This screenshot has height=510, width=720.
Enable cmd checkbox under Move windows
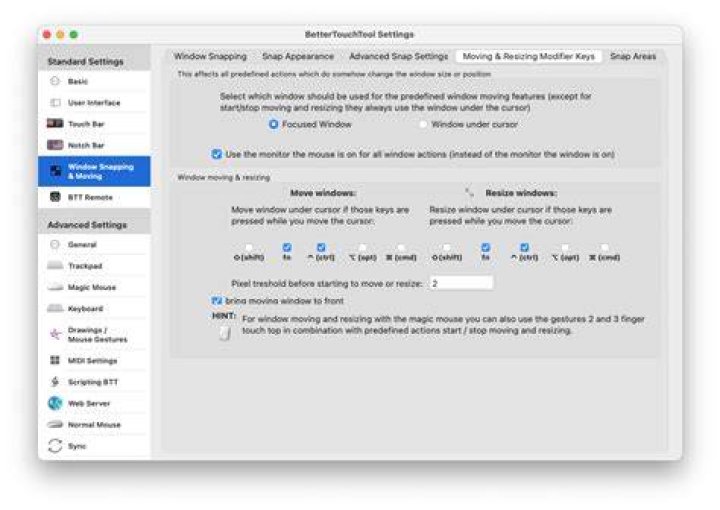[401, 247]
